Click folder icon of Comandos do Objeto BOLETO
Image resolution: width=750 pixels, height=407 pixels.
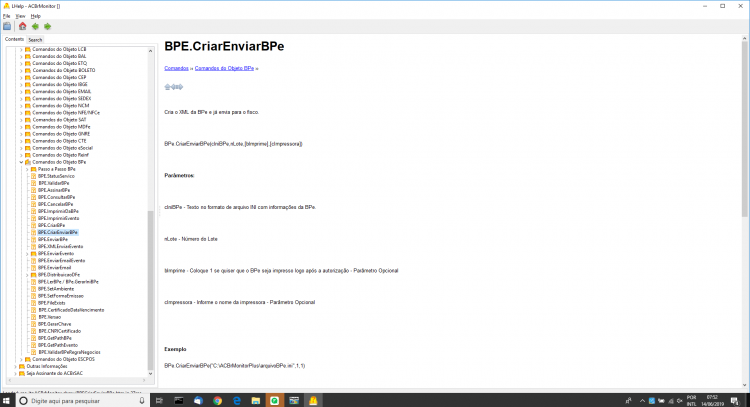coord(28,70)
